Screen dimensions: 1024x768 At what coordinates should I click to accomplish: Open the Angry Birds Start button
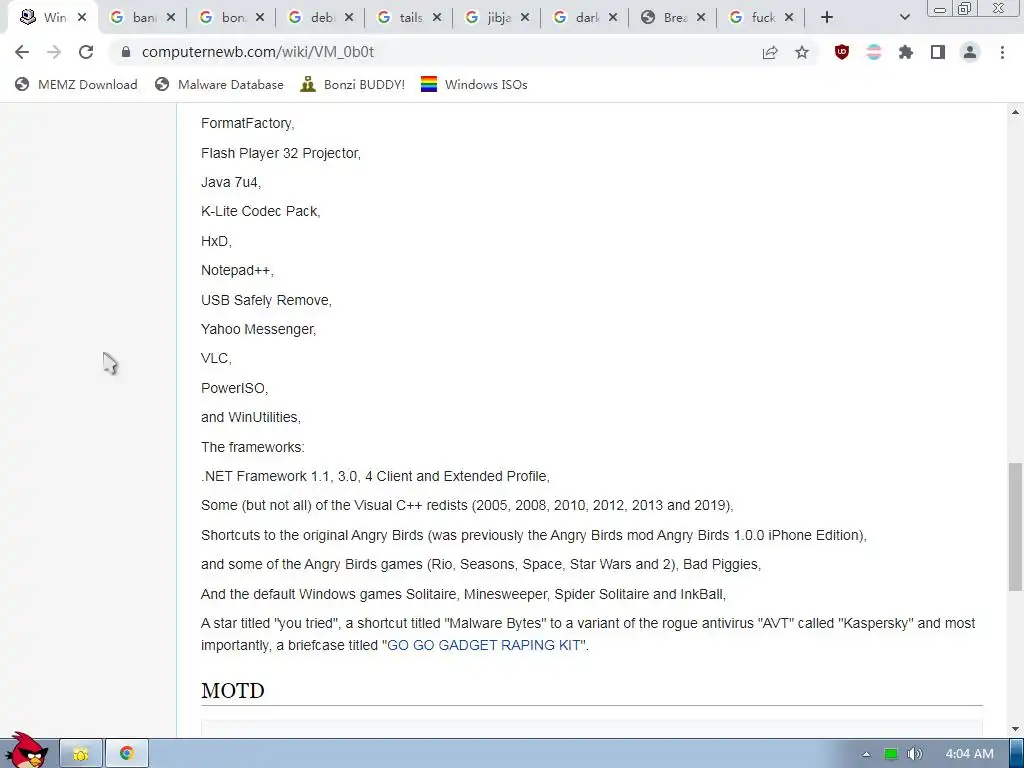coord(26,750)
